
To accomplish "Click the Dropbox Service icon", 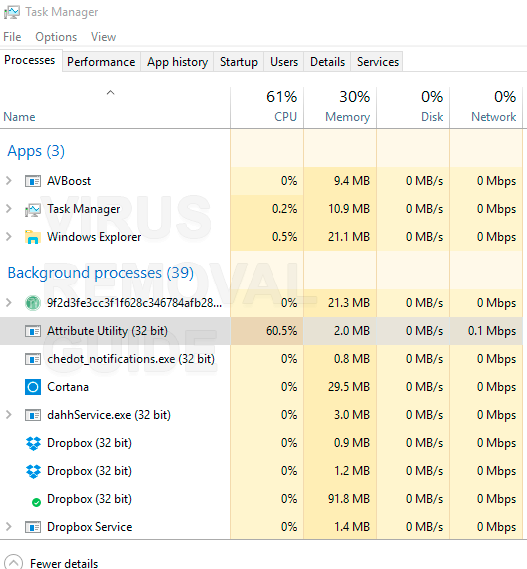I will [33, 527].
